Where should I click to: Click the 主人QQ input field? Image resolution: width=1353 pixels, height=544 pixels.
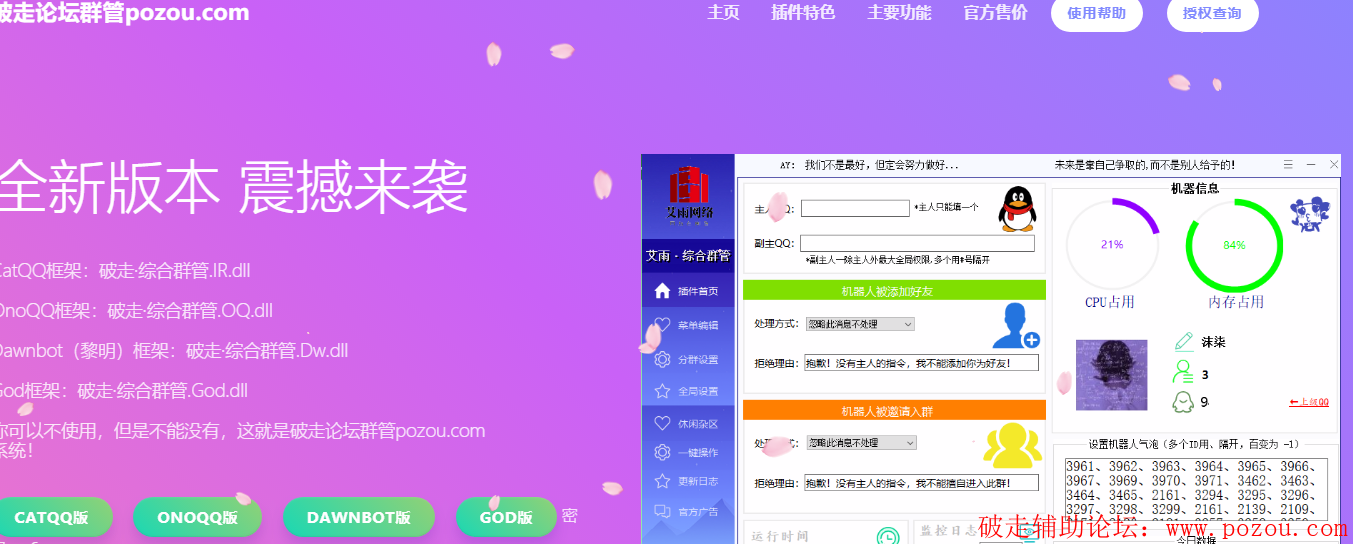[x=855, y=208]
